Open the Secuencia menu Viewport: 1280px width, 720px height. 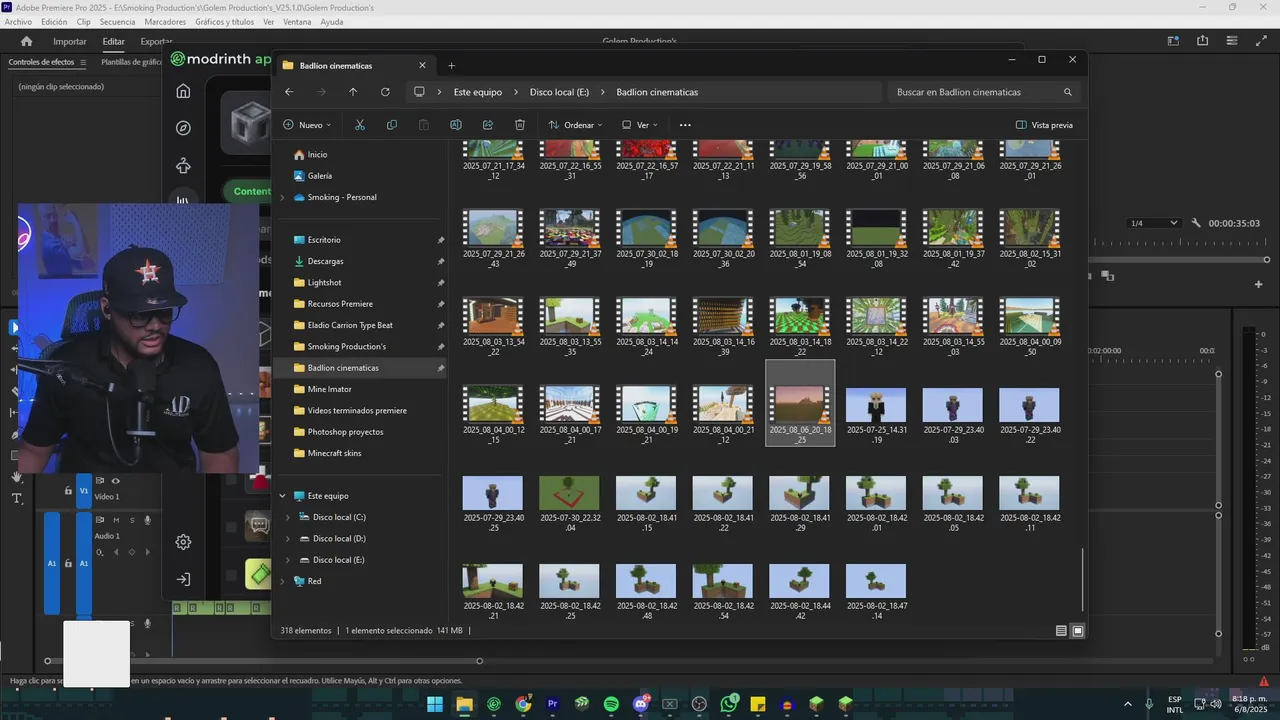(x=117, y=21)
